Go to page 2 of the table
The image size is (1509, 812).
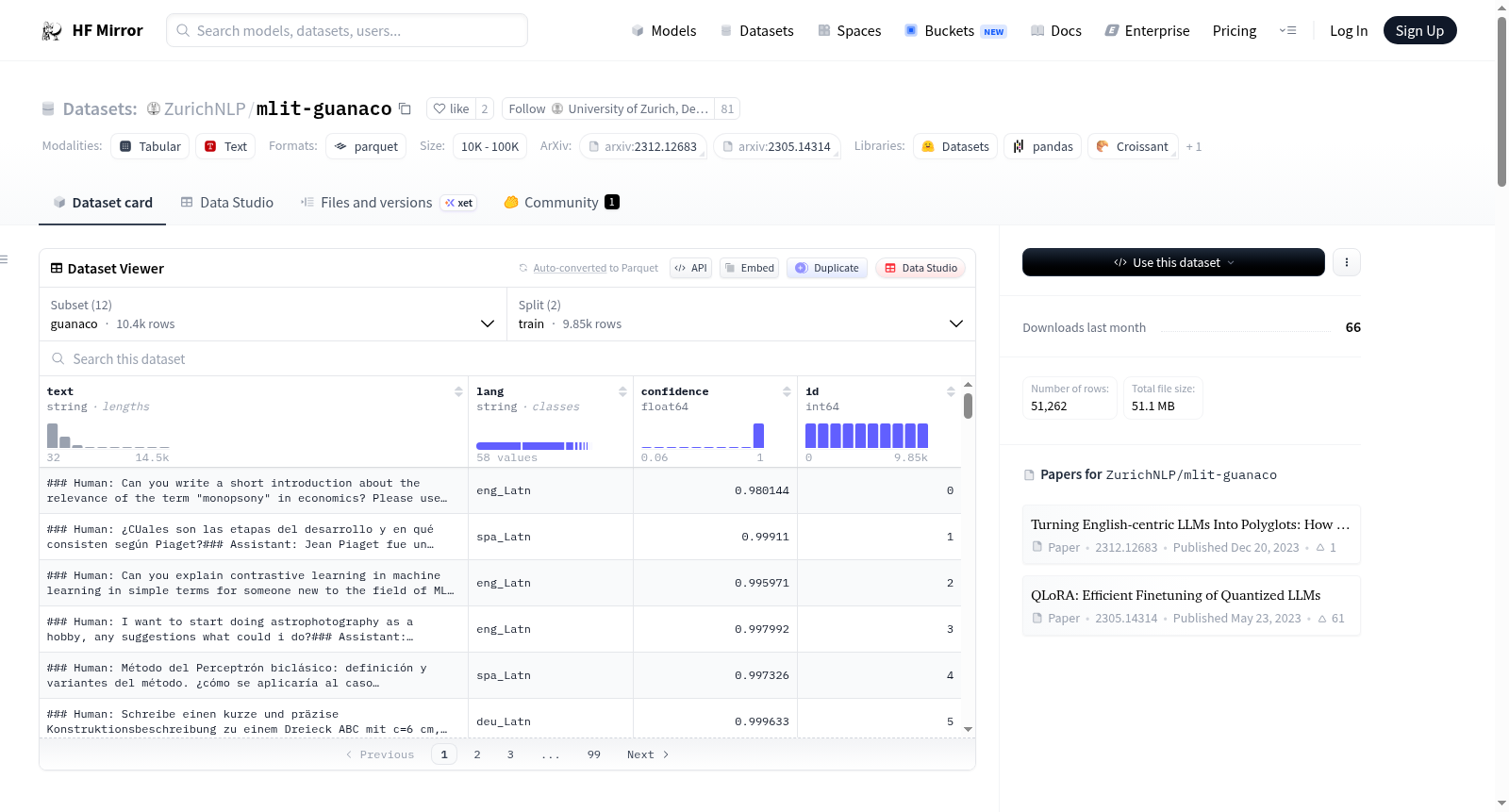[477, 754]
